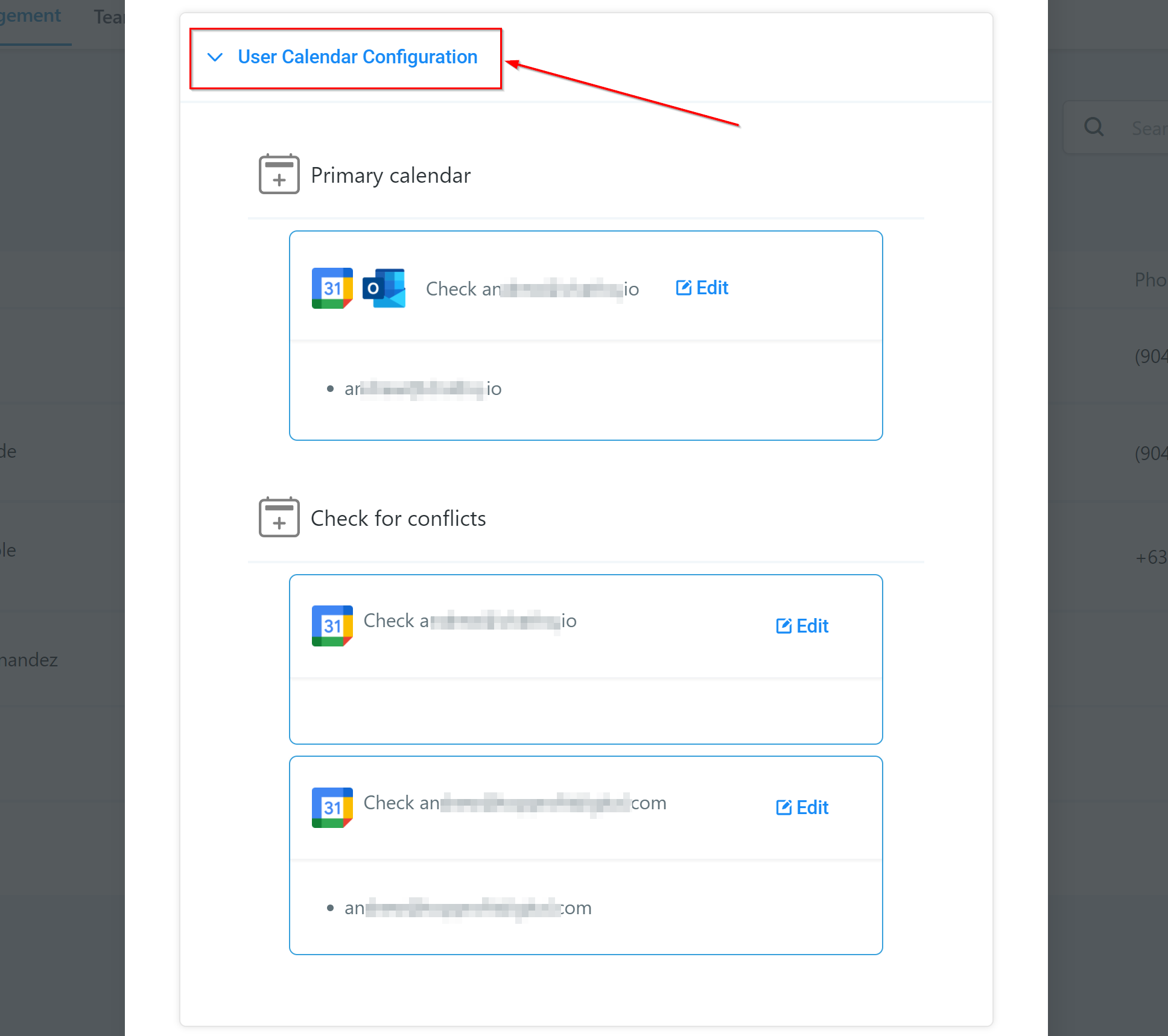Collapse the User Calendar Configuration chevron
The height and width of the screenshot is (1036, 1168).
[x=215, y=57]
